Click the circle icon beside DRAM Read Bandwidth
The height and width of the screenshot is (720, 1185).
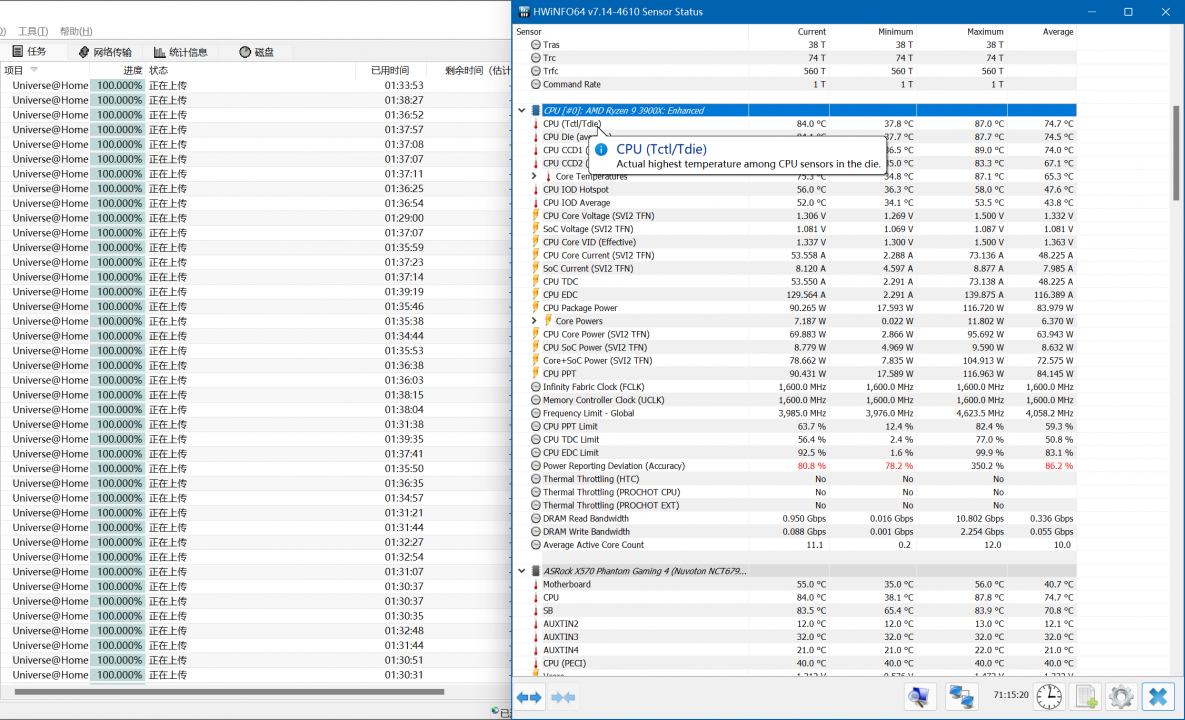[536, 518]
